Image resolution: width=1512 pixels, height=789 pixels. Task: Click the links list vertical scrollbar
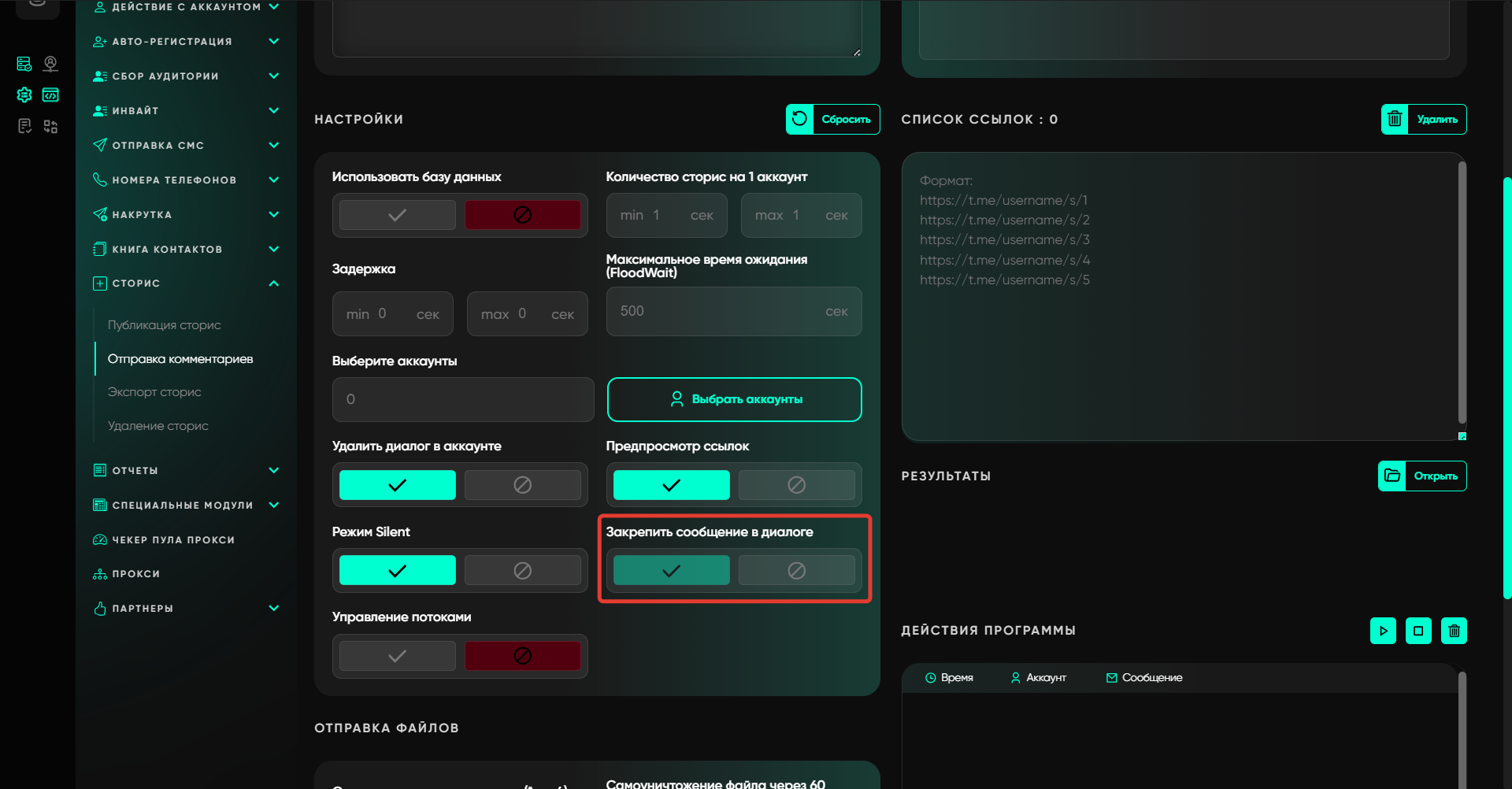point(1462,291)
